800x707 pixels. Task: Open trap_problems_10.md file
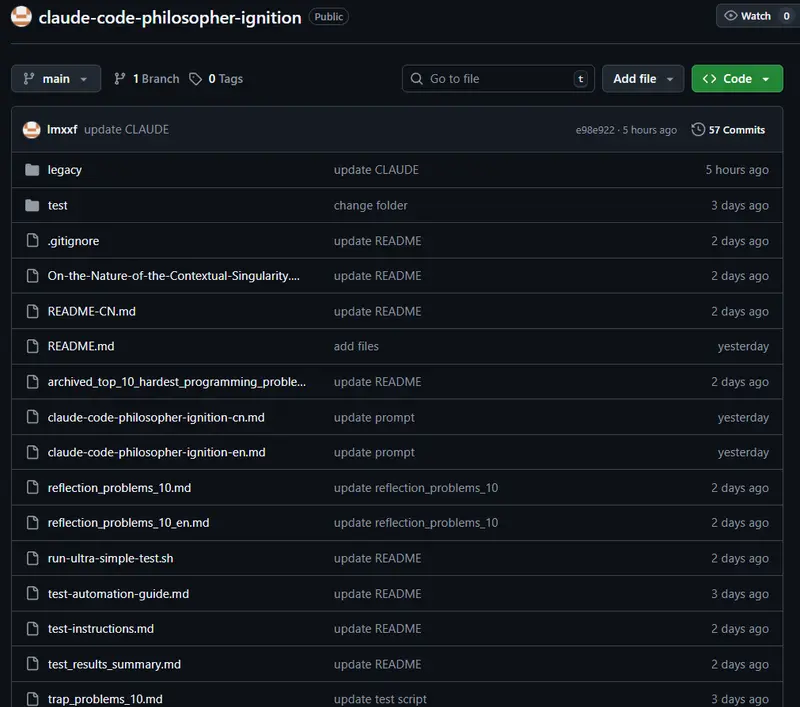105,699
